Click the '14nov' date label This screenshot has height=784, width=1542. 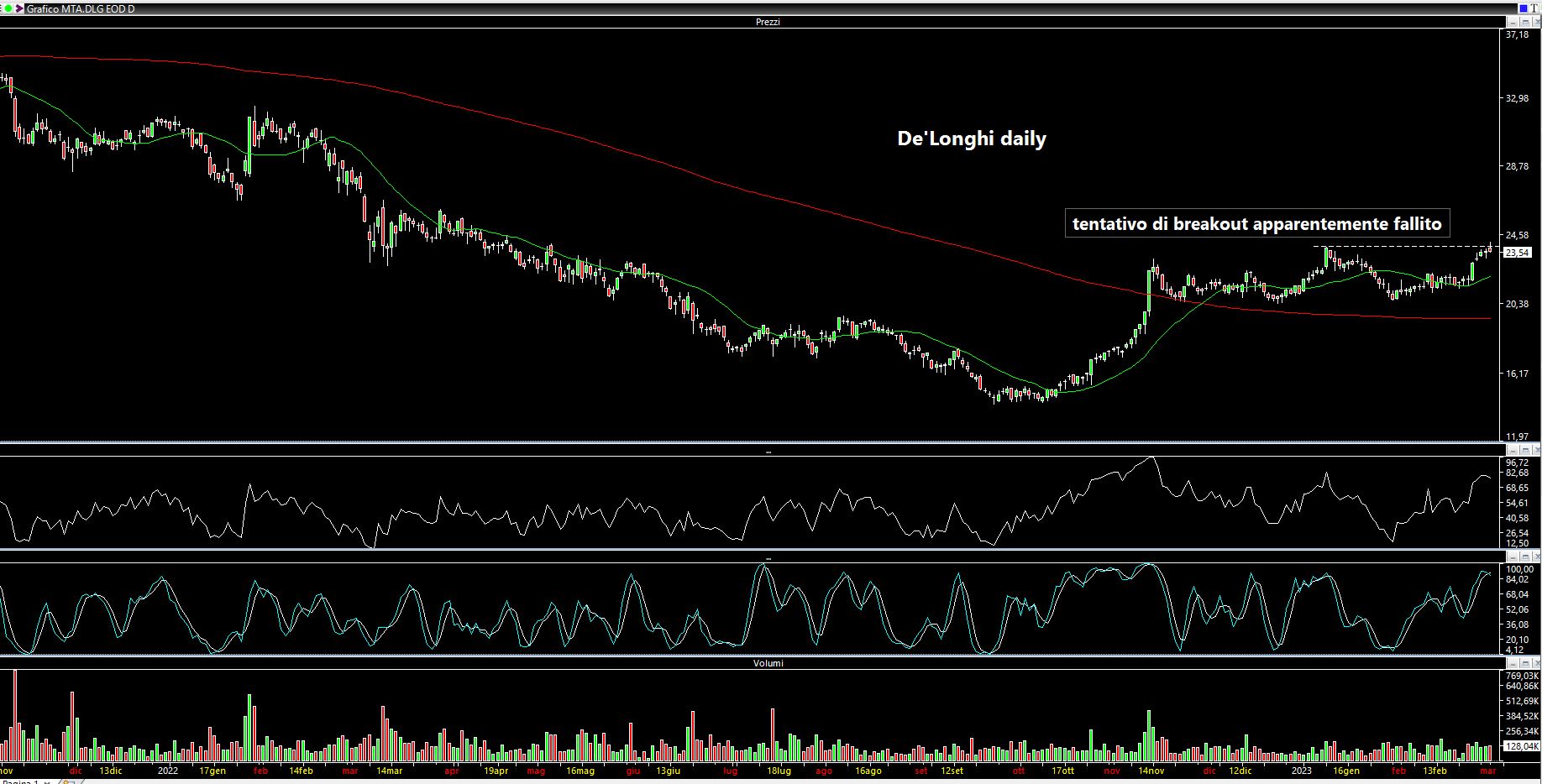(x=1151, y=771)
